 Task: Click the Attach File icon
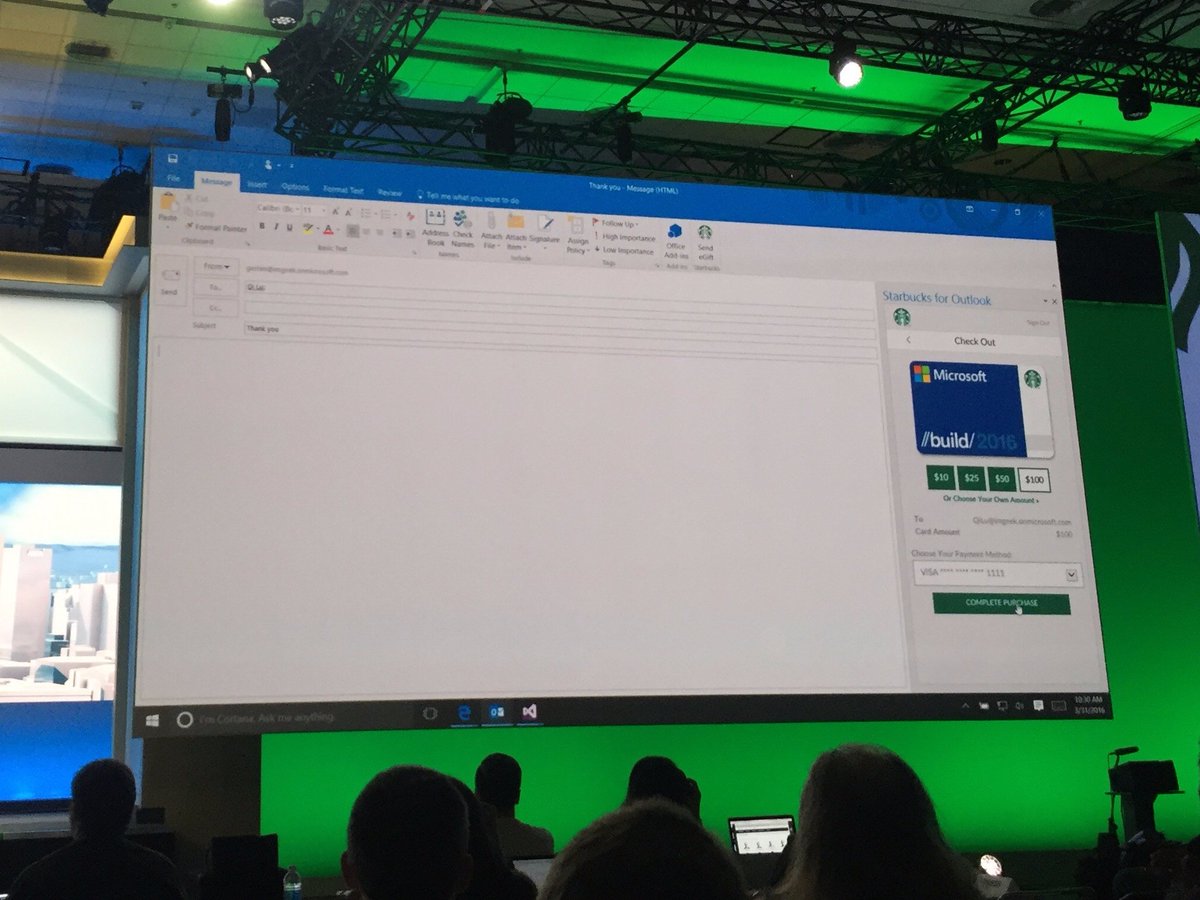pos(490,218)
